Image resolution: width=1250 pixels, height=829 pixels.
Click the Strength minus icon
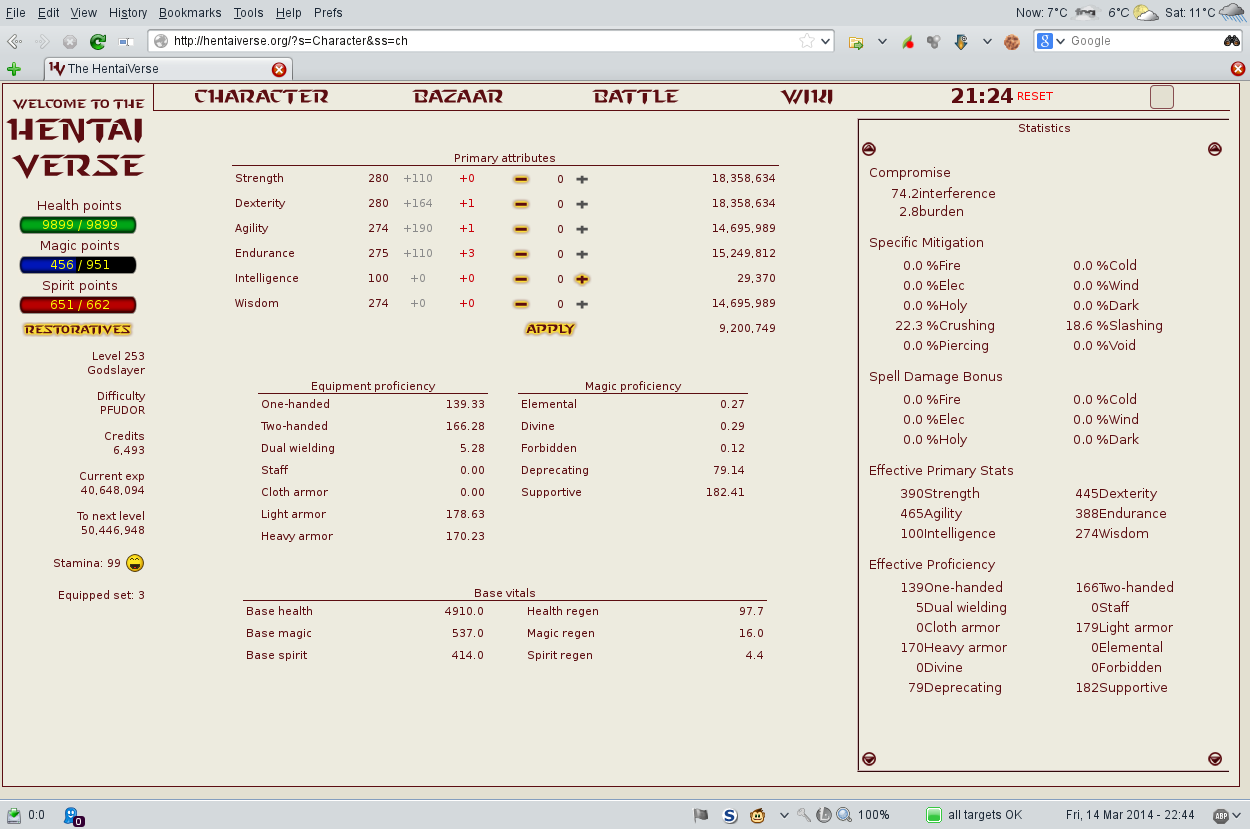pos(521,179)
